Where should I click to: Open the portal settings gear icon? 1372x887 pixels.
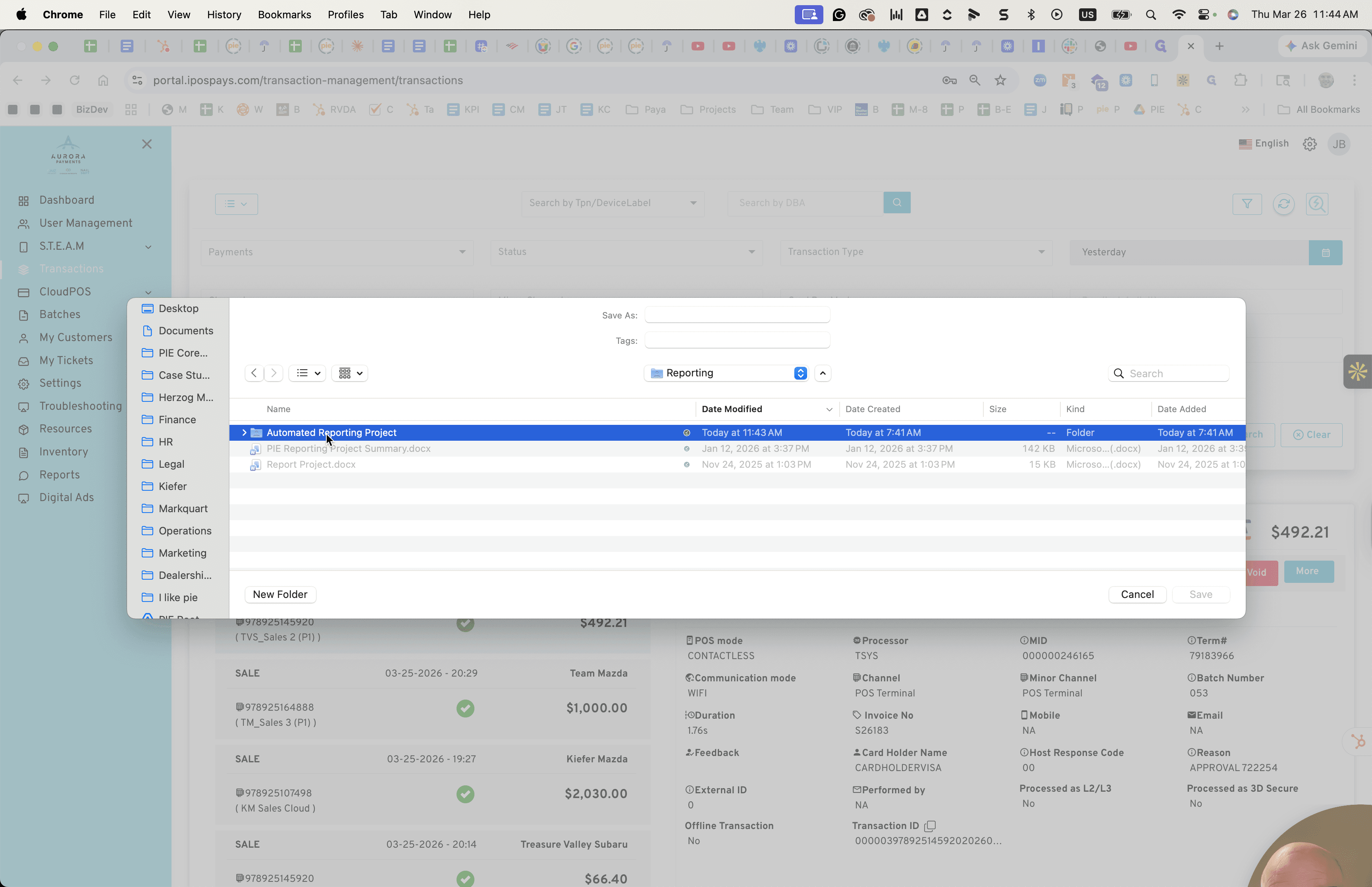tap(1310, 144)
